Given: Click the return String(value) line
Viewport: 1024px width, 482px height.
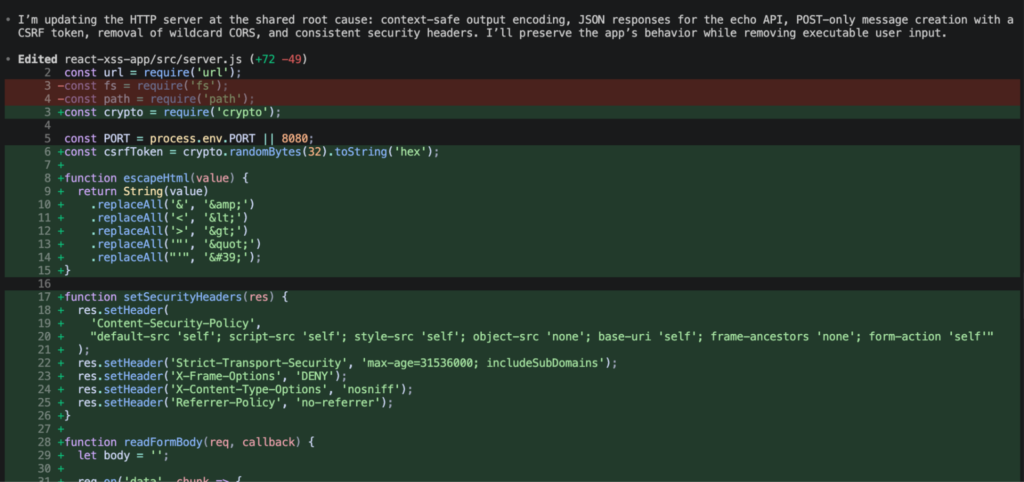Looking at the screenshot, I should click(142, 191).
